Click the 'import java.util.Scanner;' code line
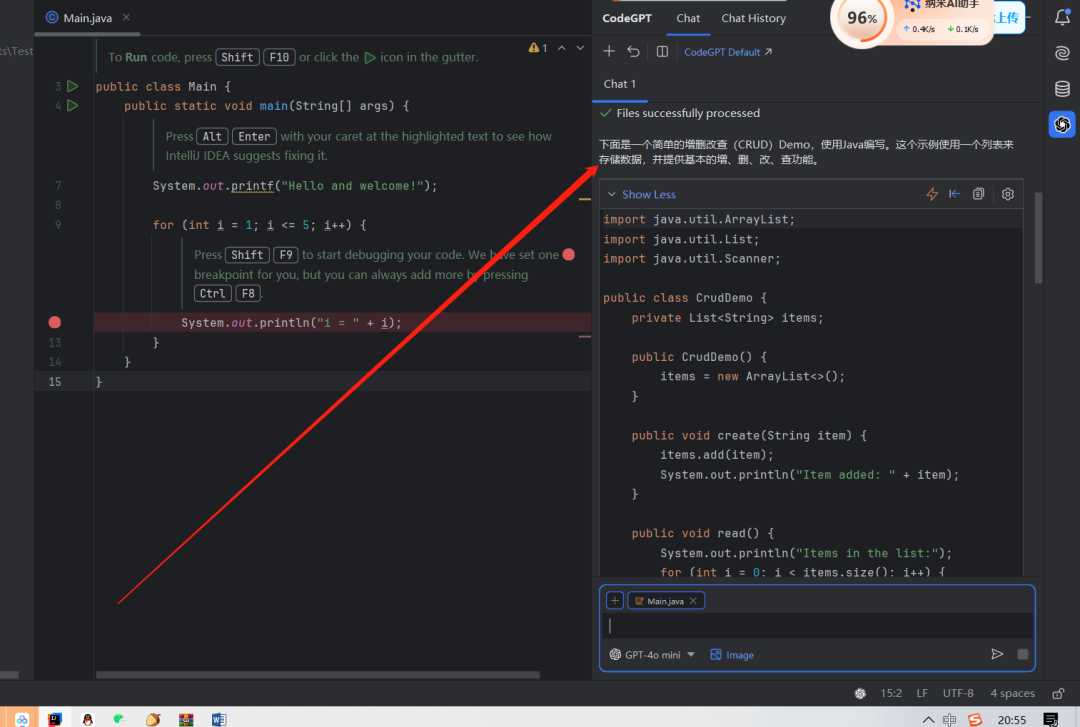1080x727 pixels. (692, 258)
